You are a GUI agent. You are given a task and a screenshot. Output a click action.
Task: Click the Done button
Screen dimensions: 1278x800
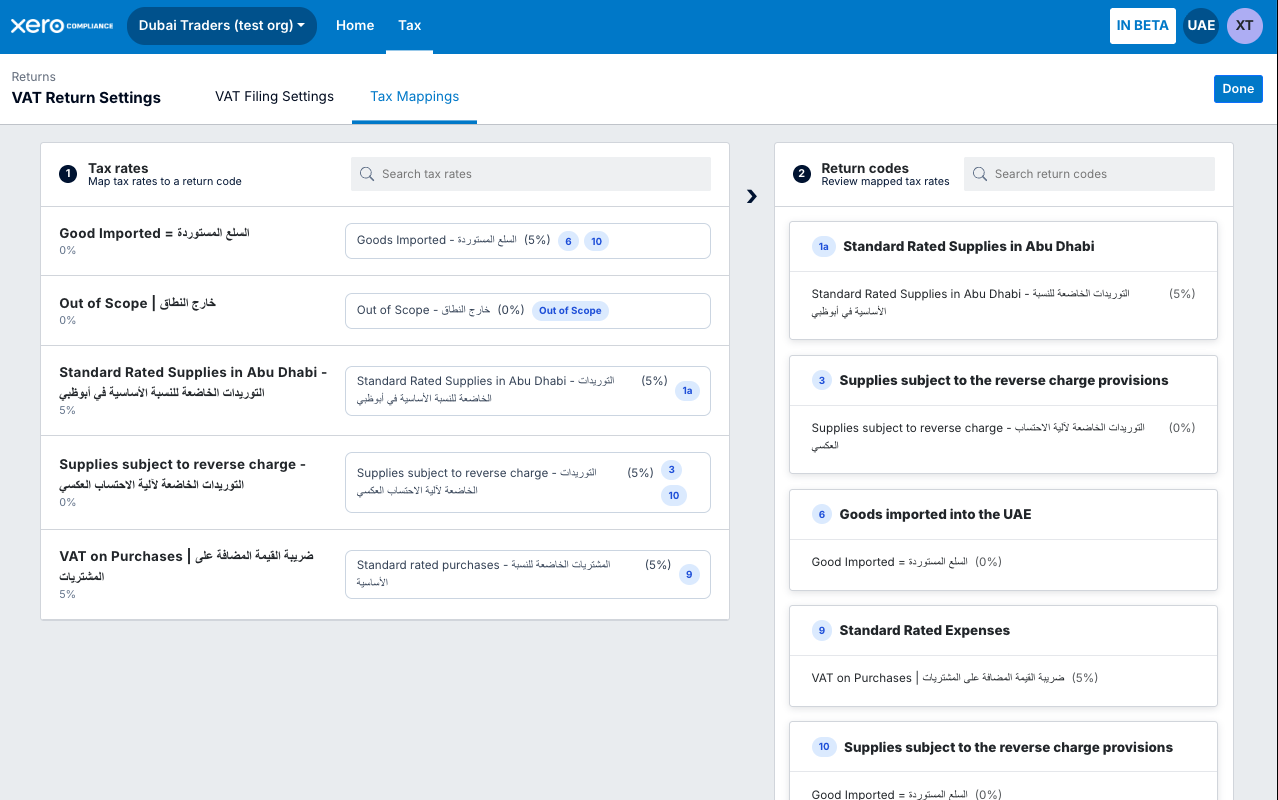(x=1238, y=89)
